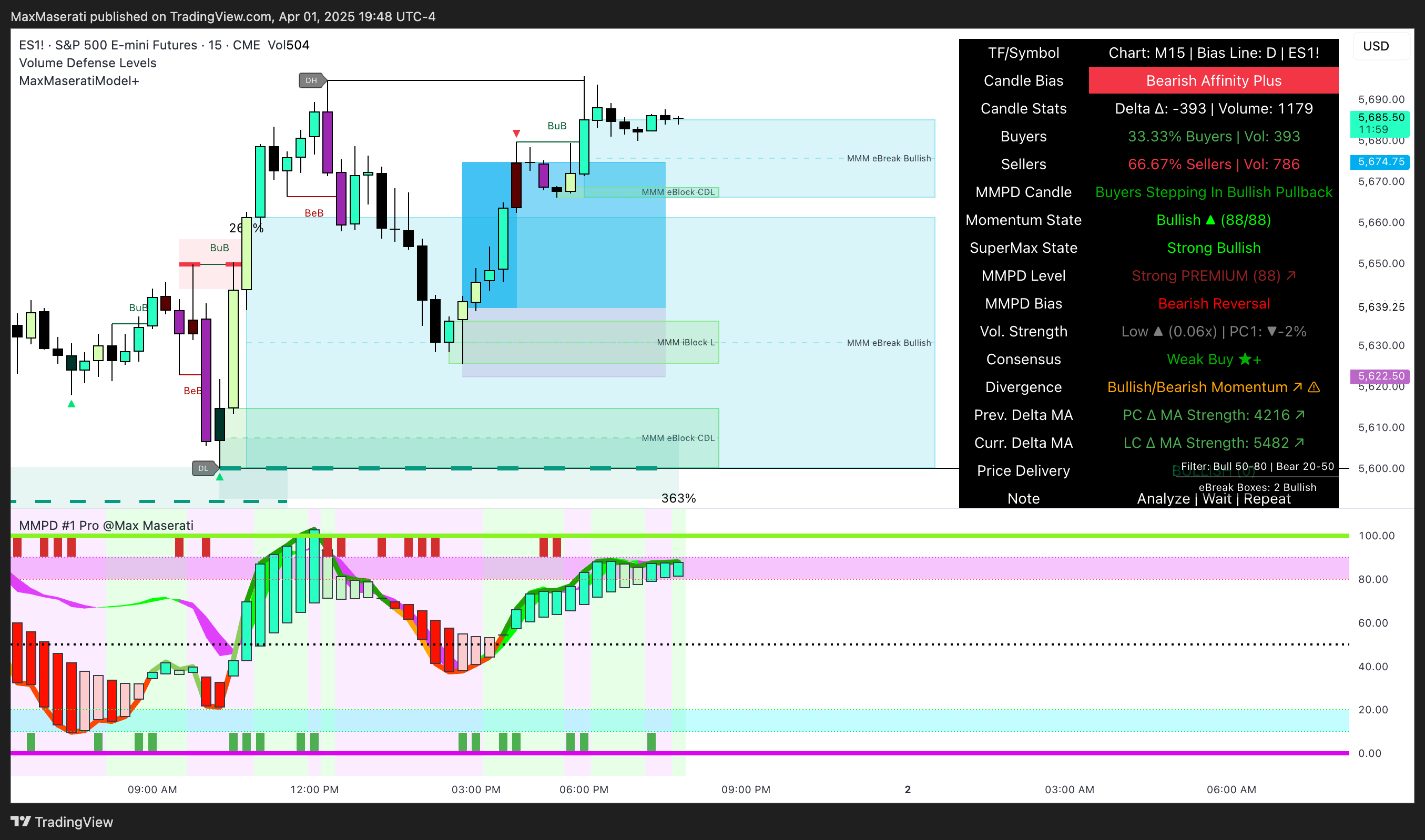Click the 5,674.75 blue price label

[1380, 162]
